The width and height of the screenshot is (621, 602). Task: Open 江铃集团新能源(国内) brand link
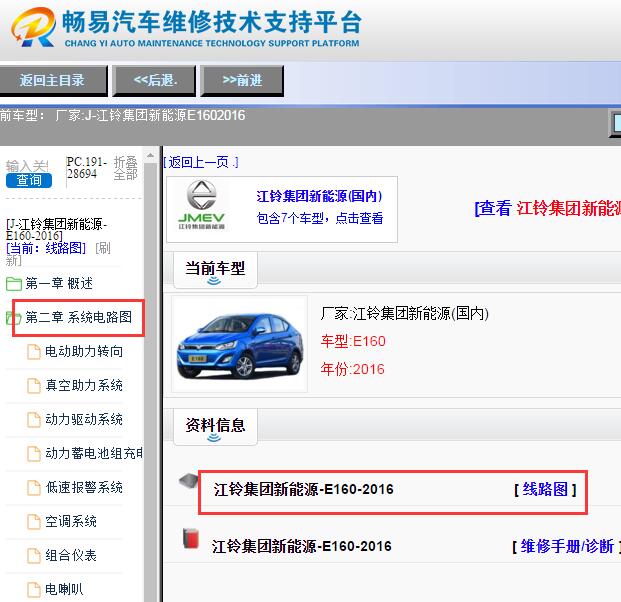[319, 196]
